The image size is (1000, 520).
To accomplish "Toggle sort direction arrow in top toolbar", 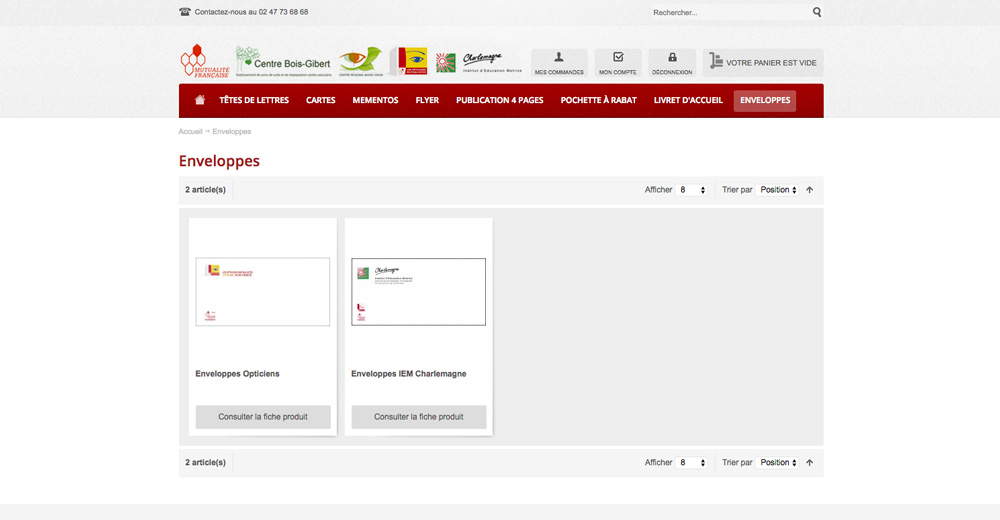I will (x=809, y=190).
